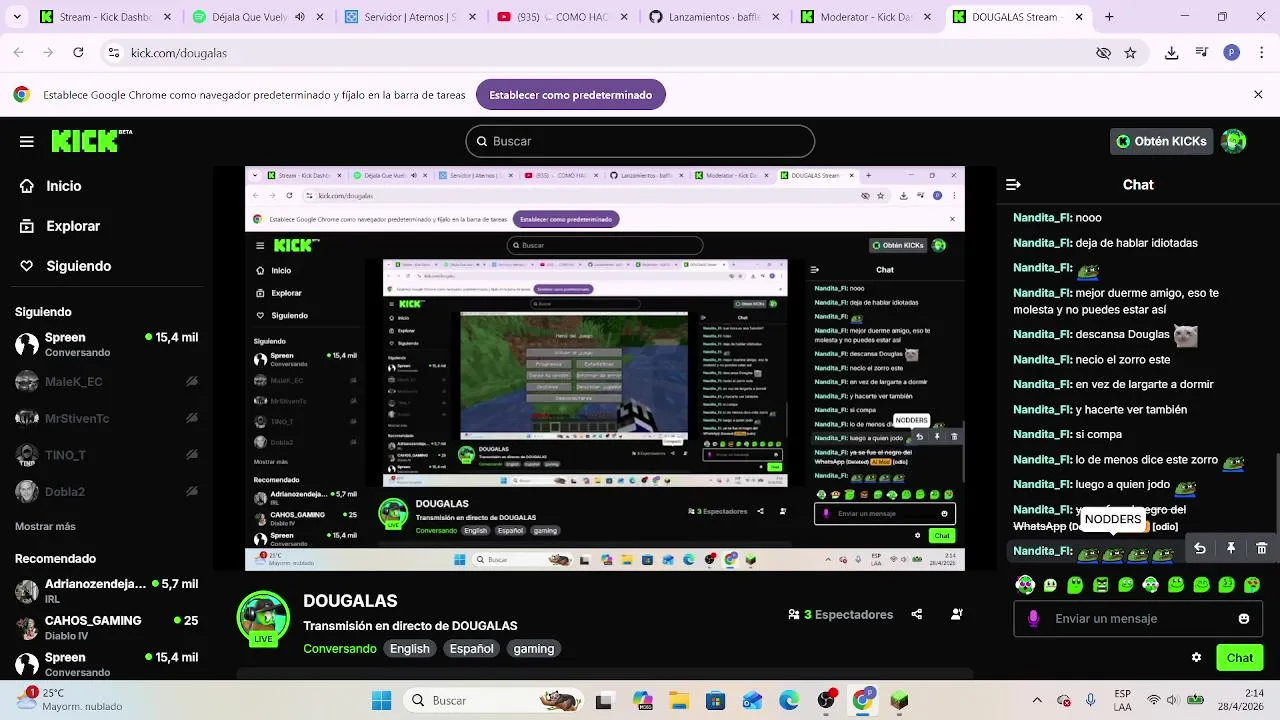The width and height of the screenshot is (1280, 720).
Task: Open the Windows Start menu
Action: tap(382, 700)
